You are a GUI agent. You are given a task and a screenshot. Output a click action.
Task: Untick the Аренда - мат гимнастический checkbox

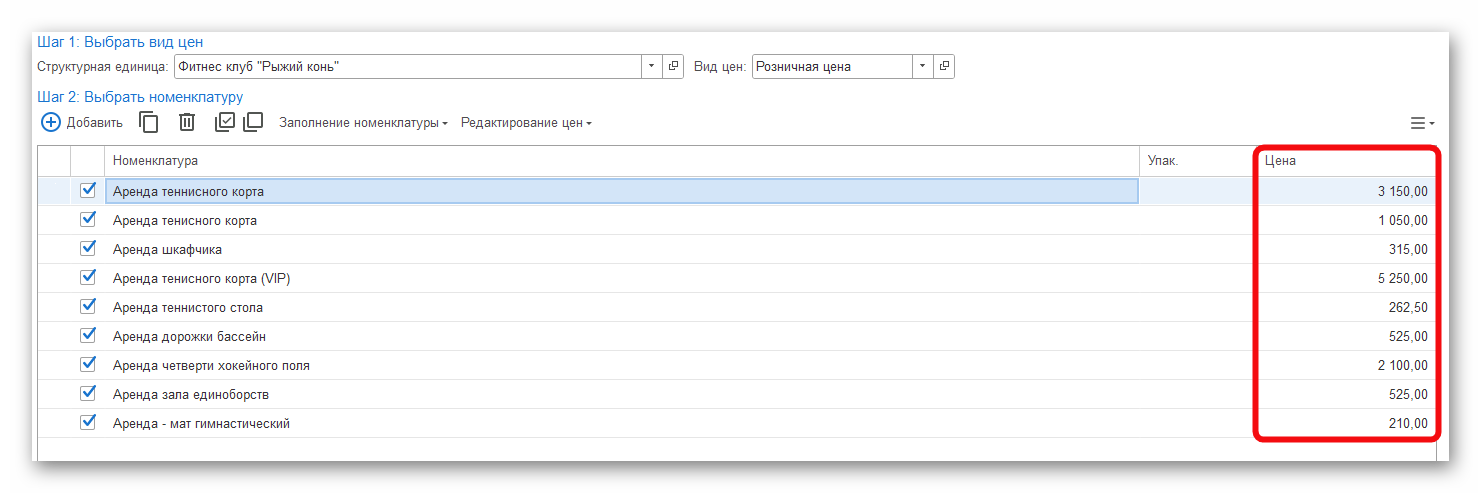tap(88, 422)
